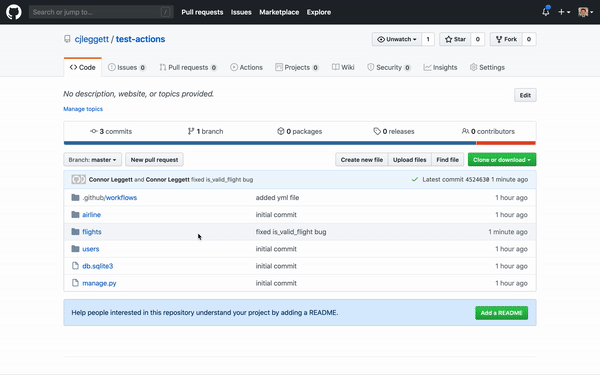Focus the Search or jump to field
Image resolution: width=600 pixels, height=375 pixels.
pos(101,12)
